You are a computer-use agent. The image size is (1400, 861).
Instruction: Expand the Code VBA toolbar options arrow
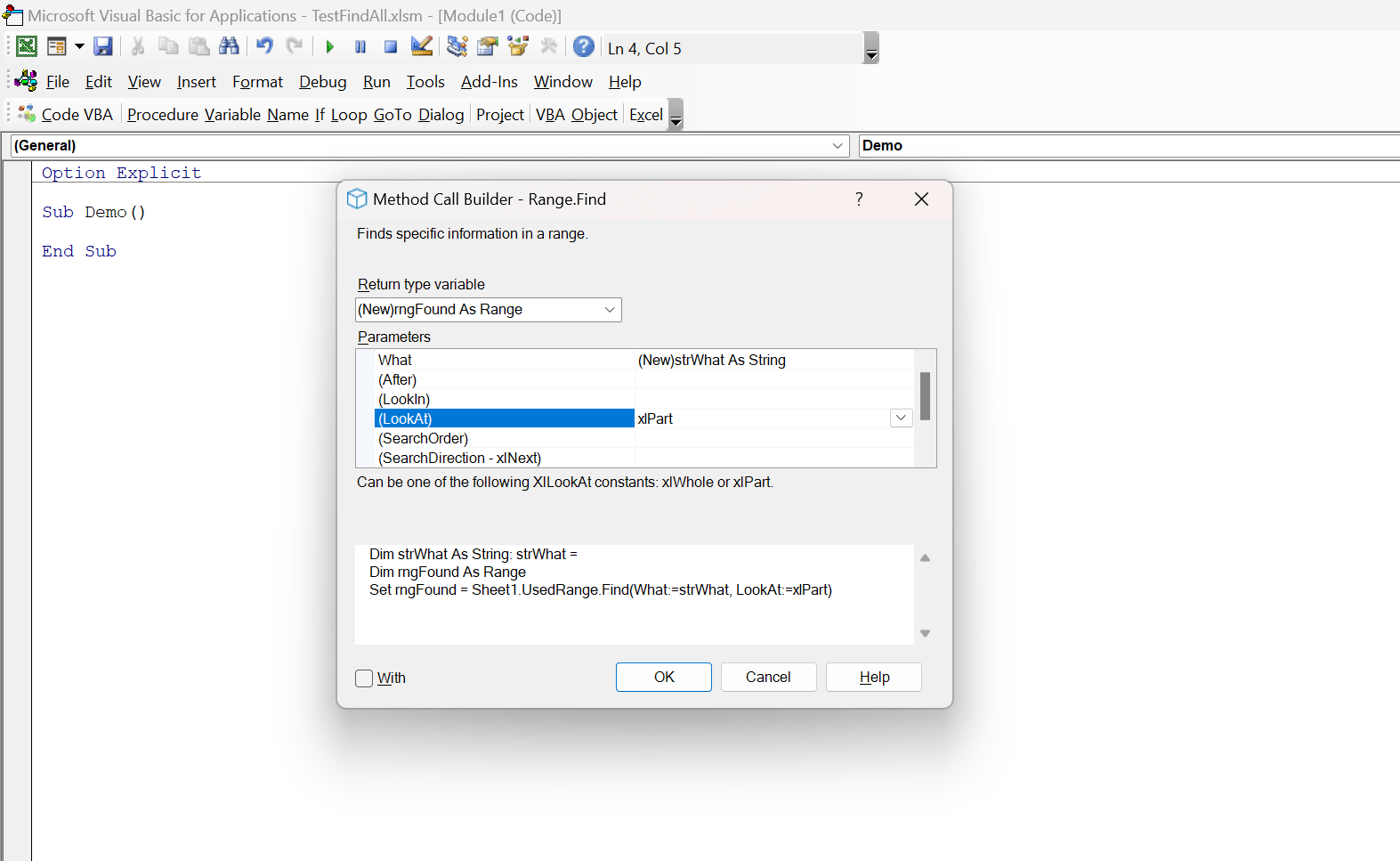(676, 114)
